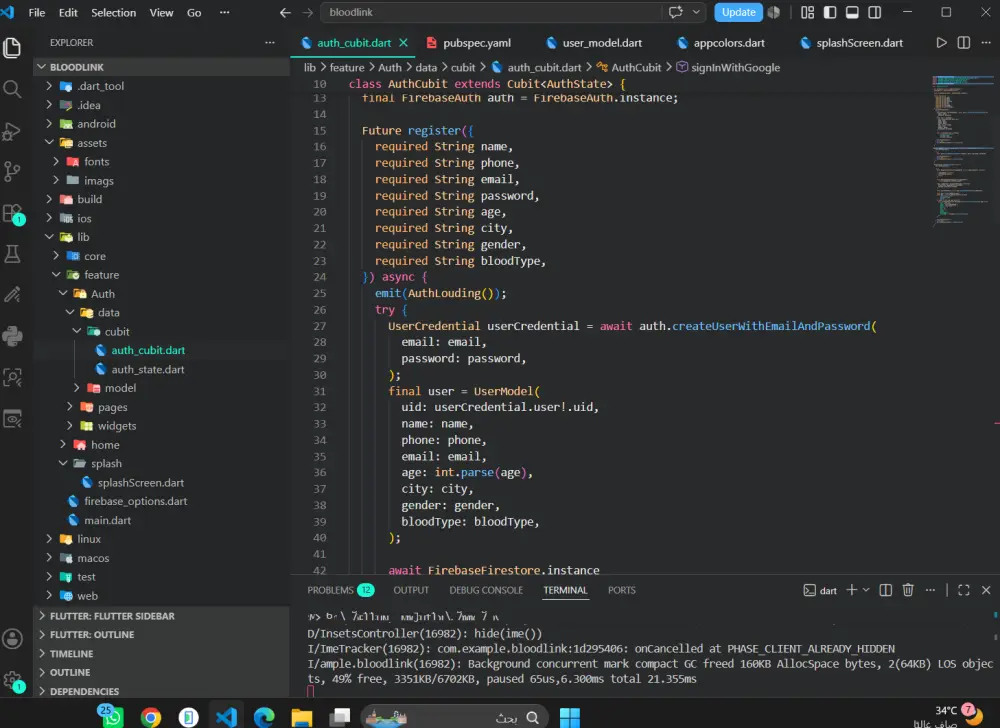Viewport: 1000px width, 728px height.
Task: Open the Run and Debug view
Action: (12, 131)
